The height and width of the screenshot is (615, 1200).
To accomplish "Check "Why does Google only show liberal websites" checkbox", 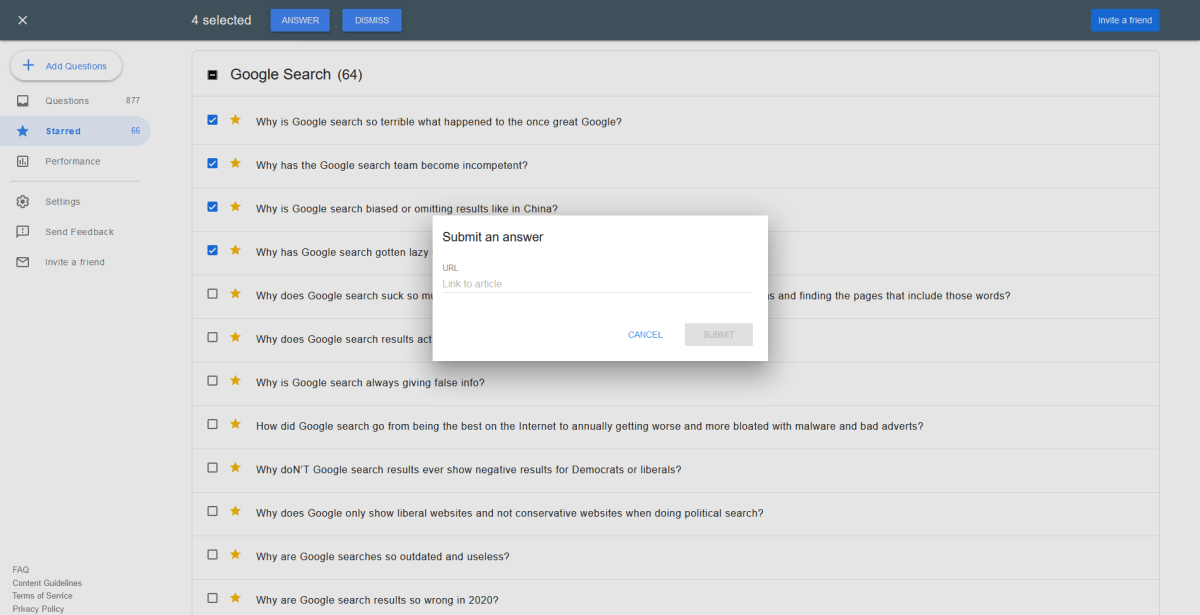I will [212, 511].
